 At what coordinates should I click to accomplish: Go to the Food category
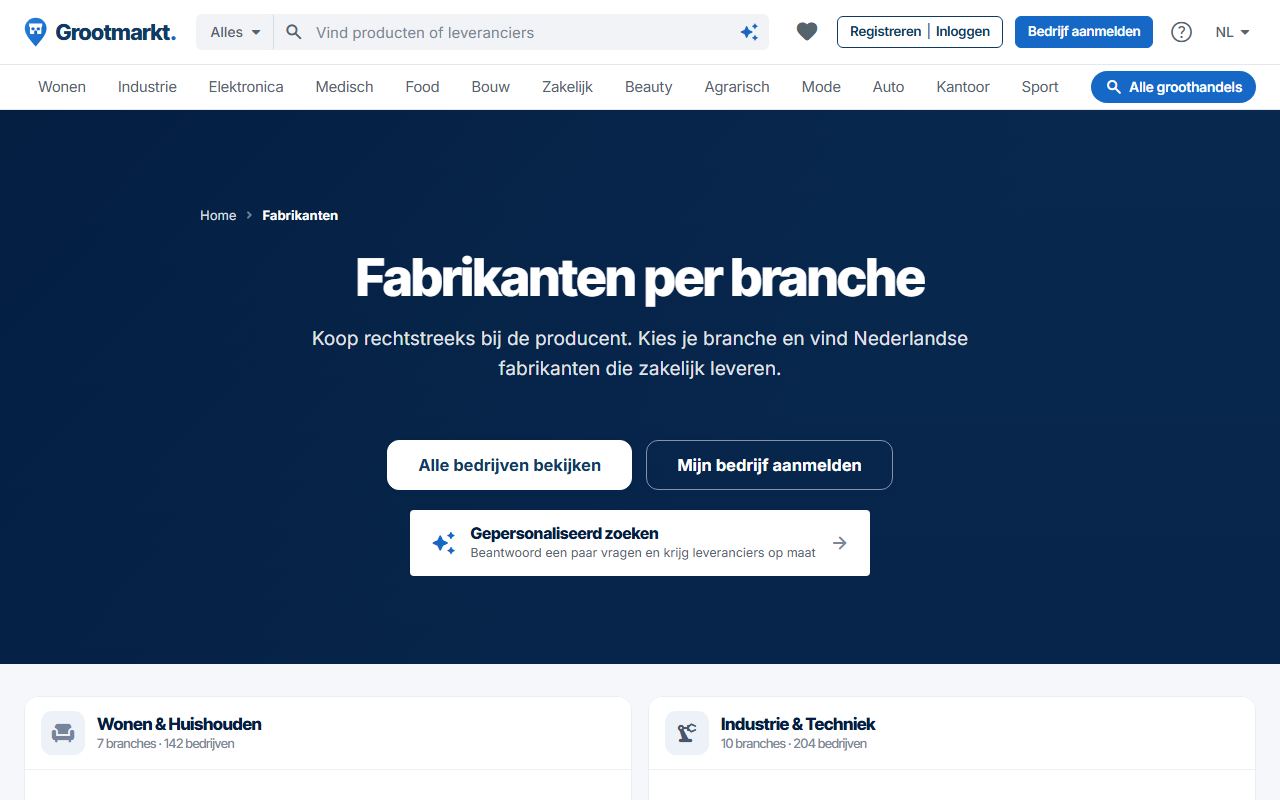coord(422,87)
